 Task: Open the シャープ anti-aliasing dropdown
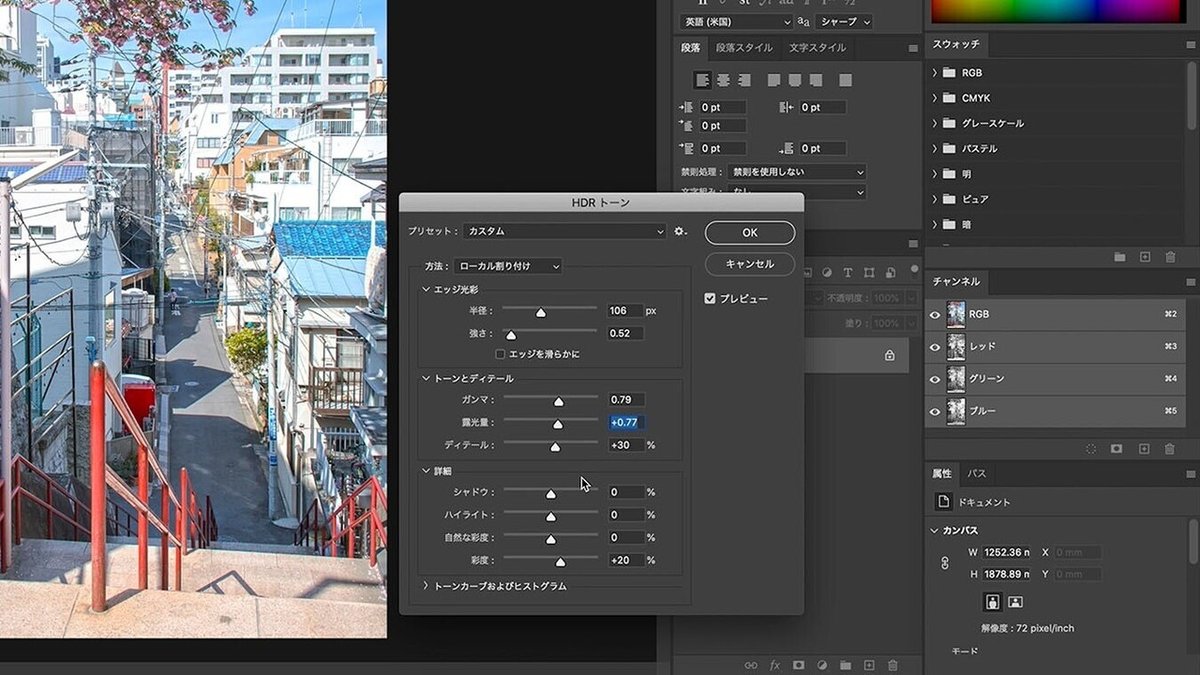pyautogui.click(x=844, y=21)
